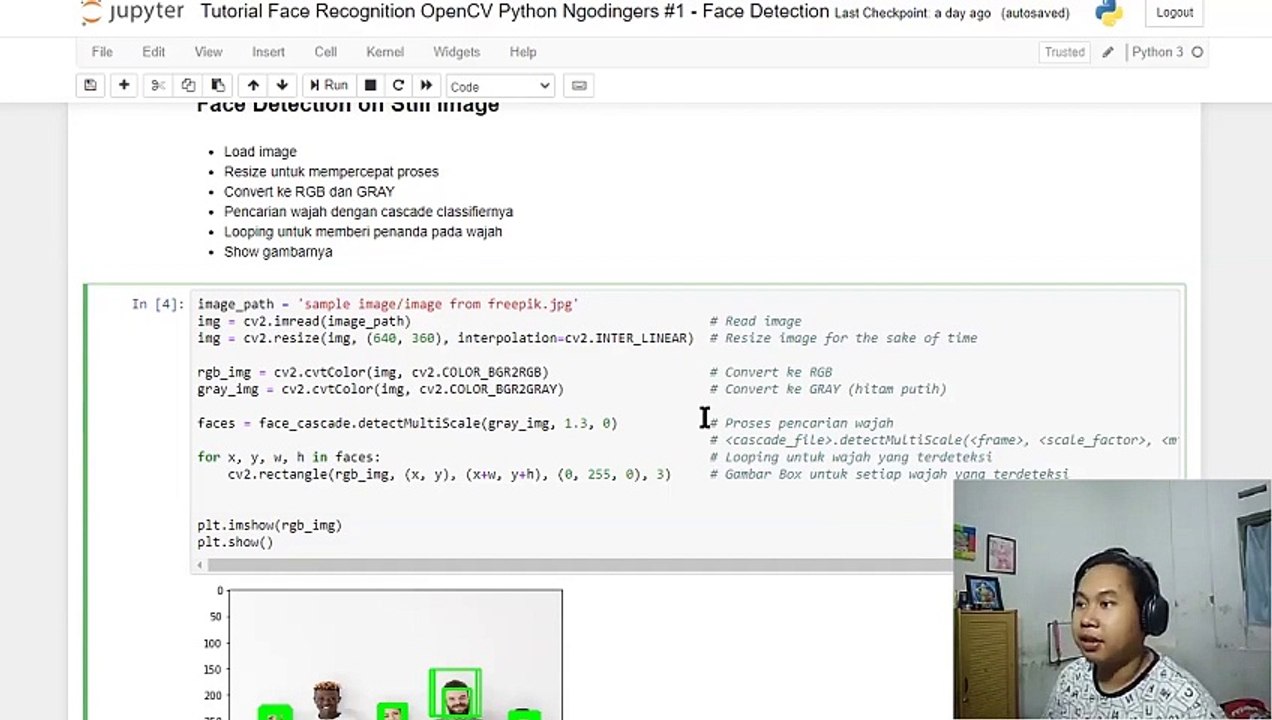The image size is (1272, 720).
Task: Open the File menu
Action: tap(102, 52)
